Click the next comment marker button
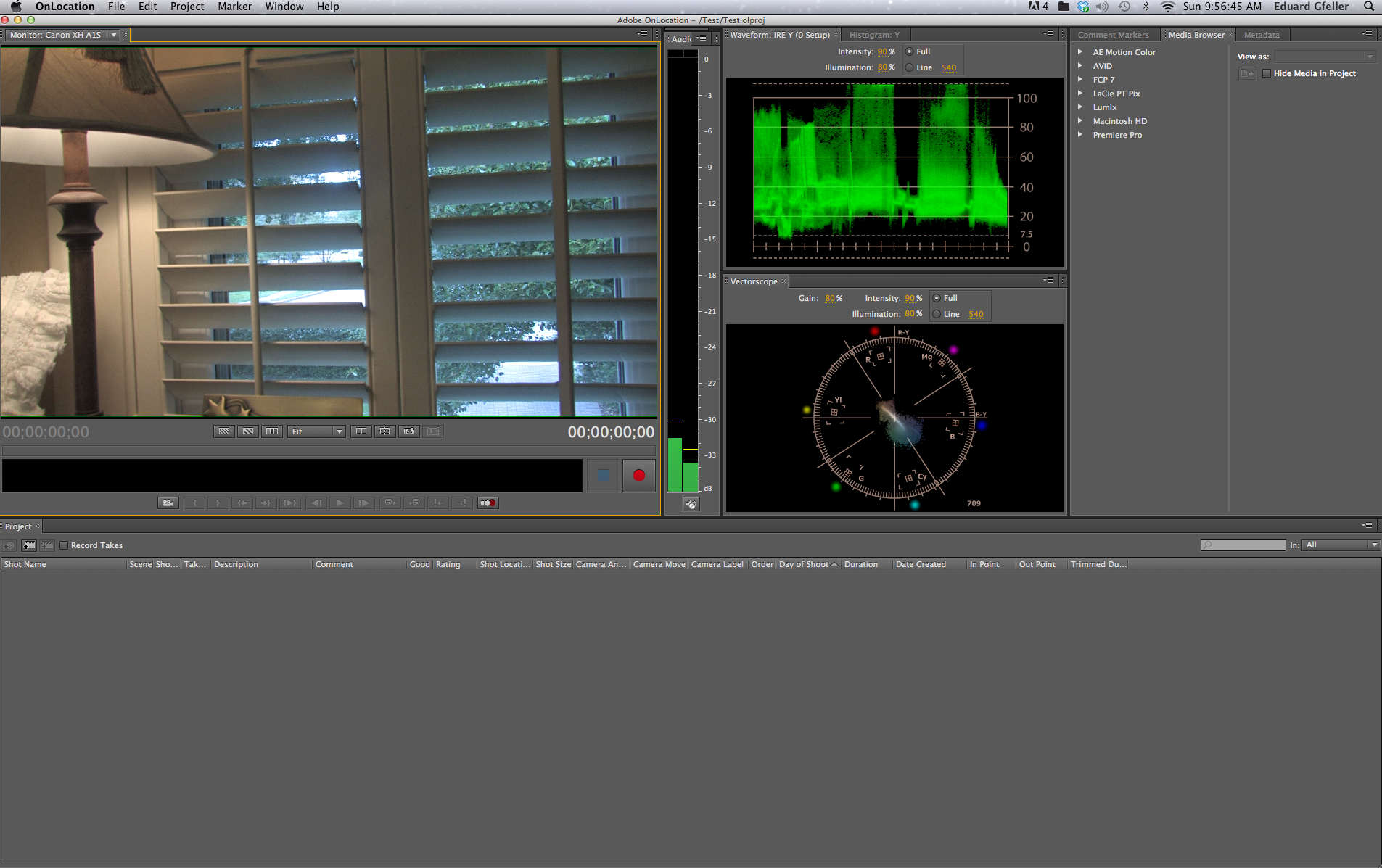The width and height of the screenshot is (1382, 868). coord(414,503)
